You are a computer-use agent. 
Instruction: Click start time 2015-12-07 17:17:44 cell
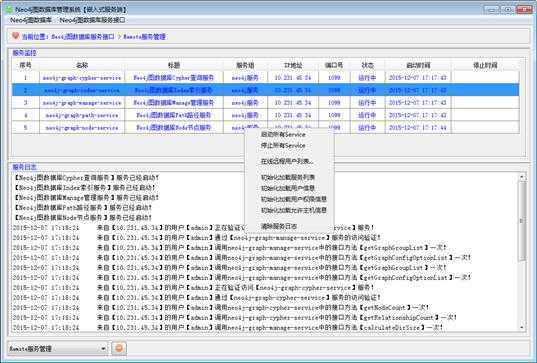point(418,128)
